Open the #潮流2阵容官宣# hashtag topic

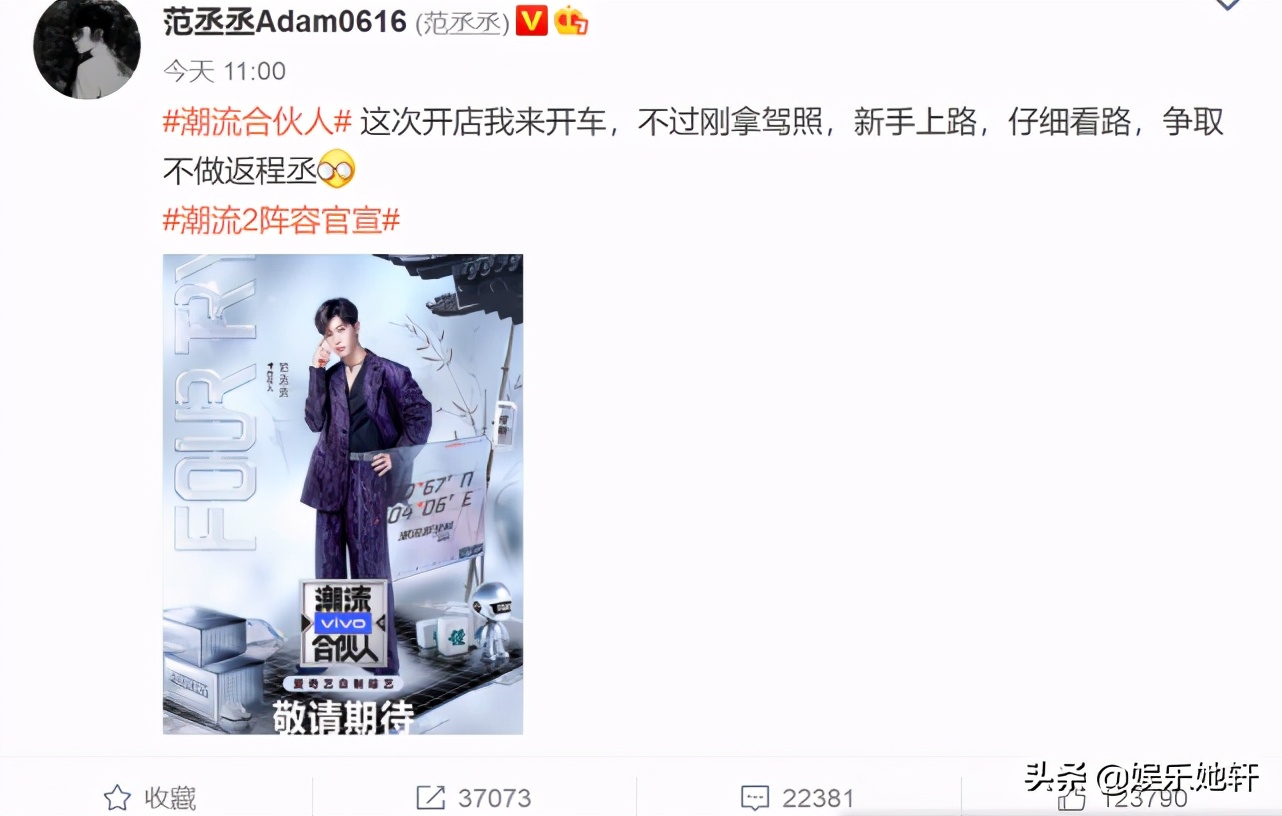[281, 221]
